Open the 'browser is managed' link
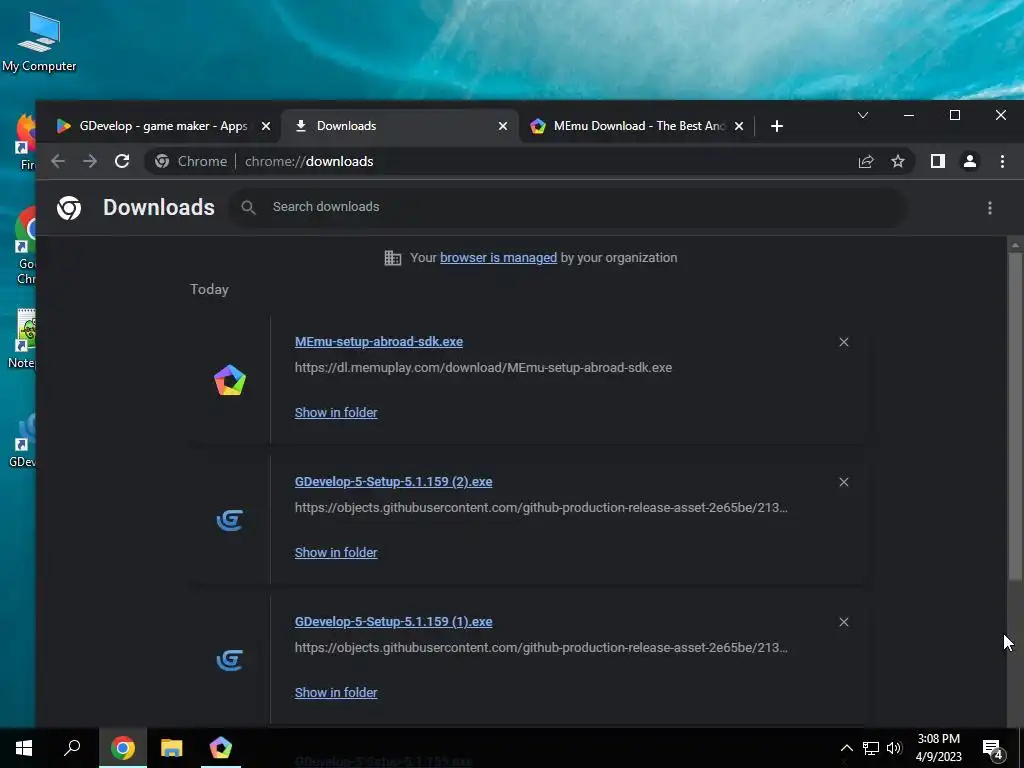 [498, 257]
